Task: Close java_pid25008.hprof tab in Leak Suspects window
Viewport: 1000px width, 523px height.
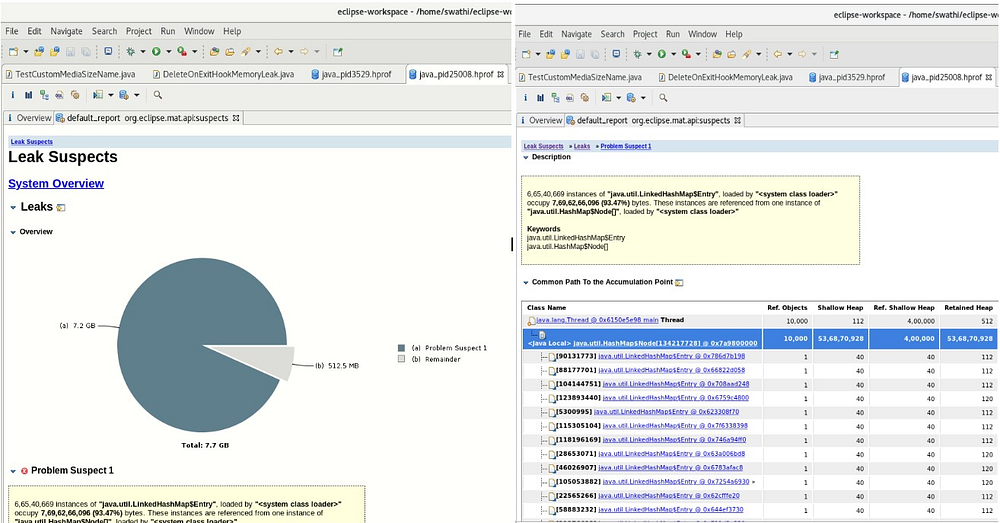Action: coord(501,74)
